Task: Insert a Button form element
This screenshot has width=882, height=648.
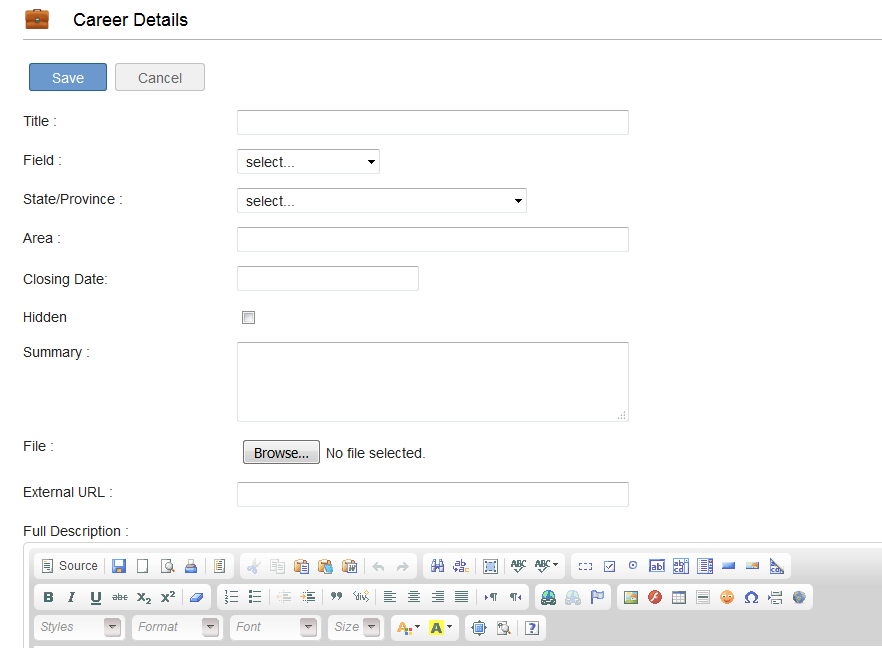Action: coord(728,566)
